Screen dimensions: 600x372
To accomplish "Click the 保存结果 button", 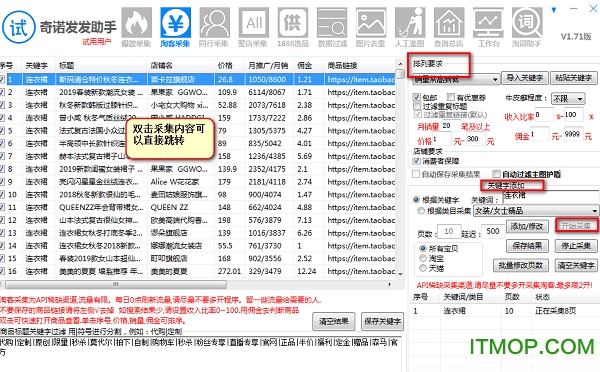I will (527, 246).
